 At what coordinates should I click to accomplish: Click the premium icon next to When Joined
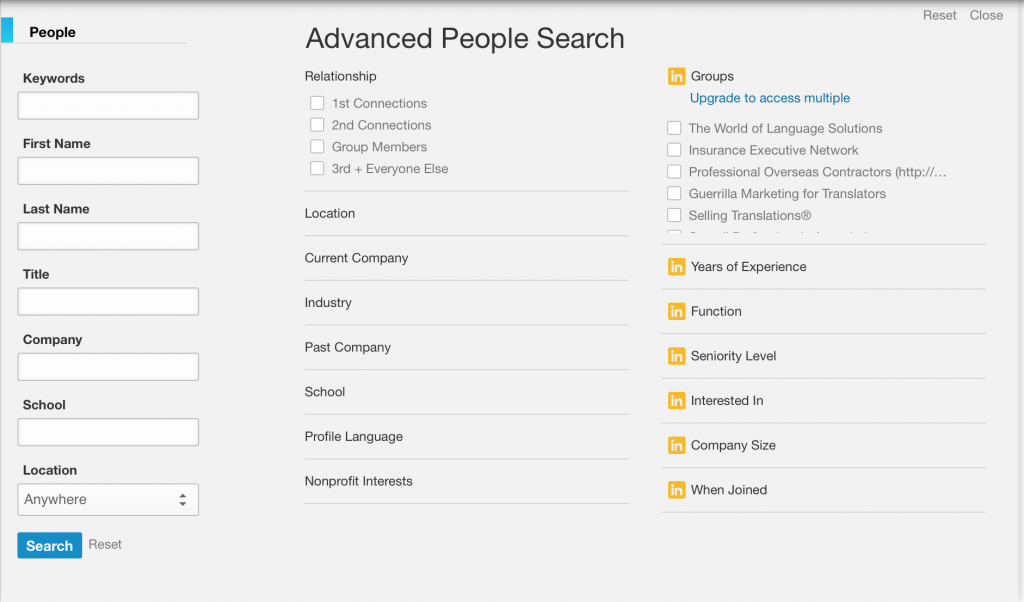676,490
